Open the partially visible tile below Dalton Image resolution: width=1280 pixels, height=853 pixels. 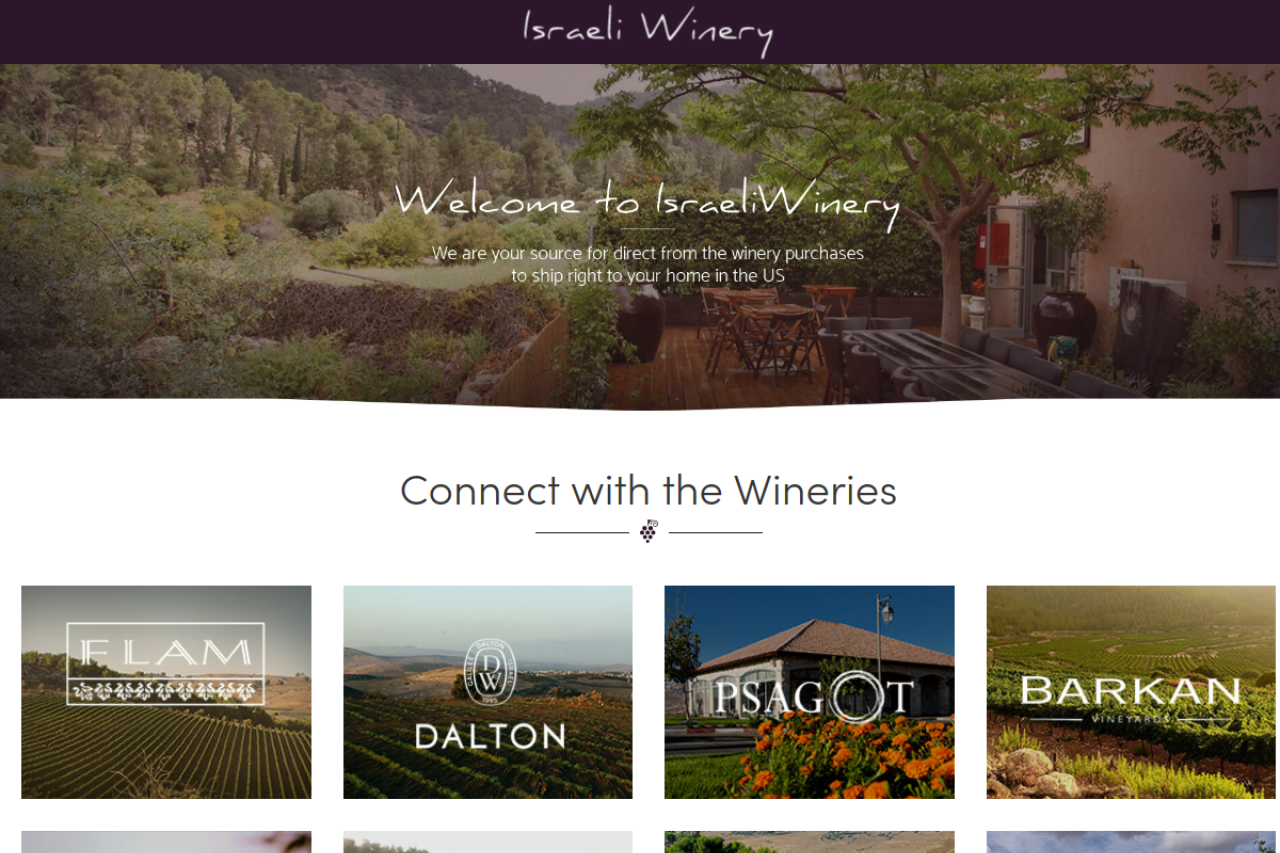[488, 842]
